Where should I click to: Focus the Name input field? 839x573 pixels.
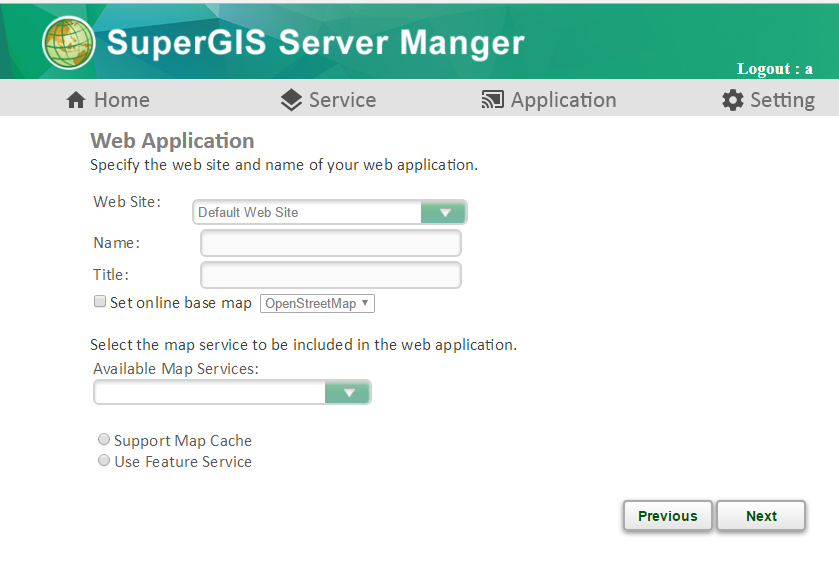331,243
